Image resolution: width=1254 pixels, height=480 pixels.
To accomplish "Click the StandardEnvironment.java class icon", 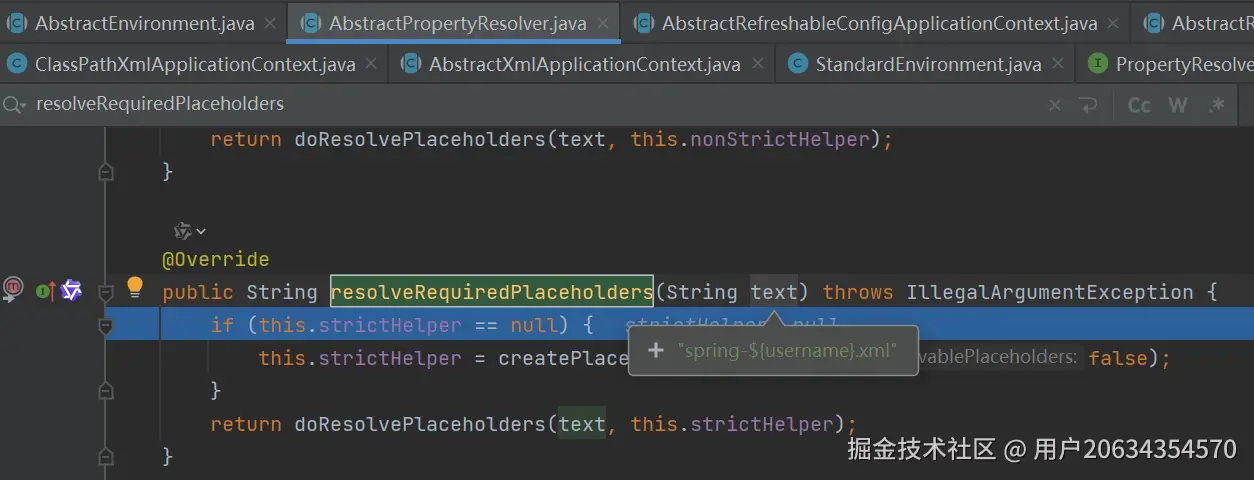I will click(797, 64).
